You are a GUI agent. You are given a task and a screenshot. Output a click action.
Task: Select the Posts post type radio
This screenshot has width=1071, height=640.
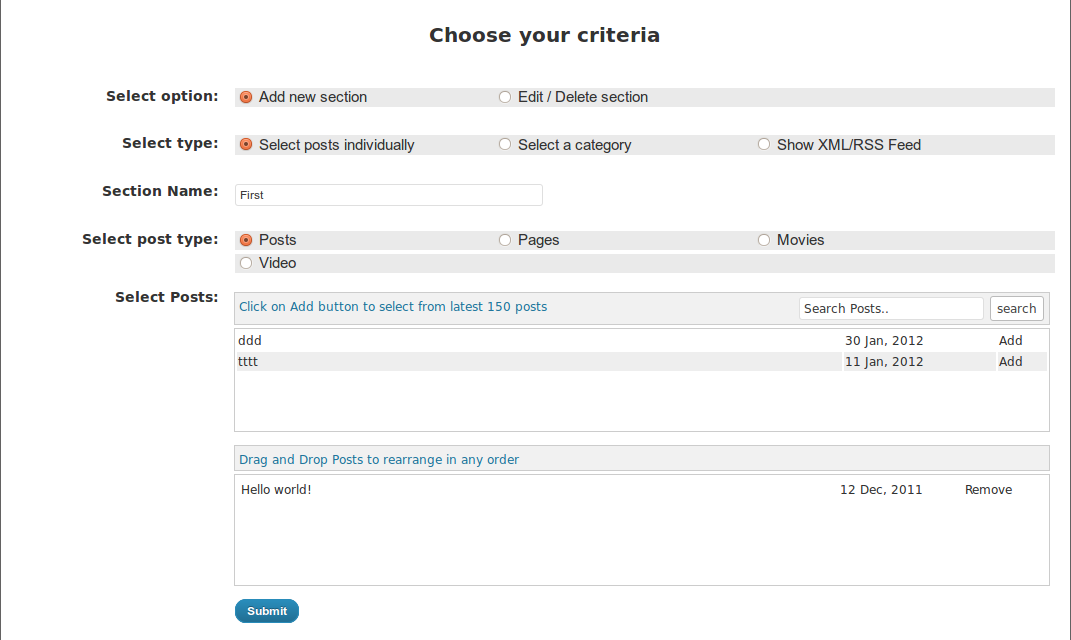246,240
